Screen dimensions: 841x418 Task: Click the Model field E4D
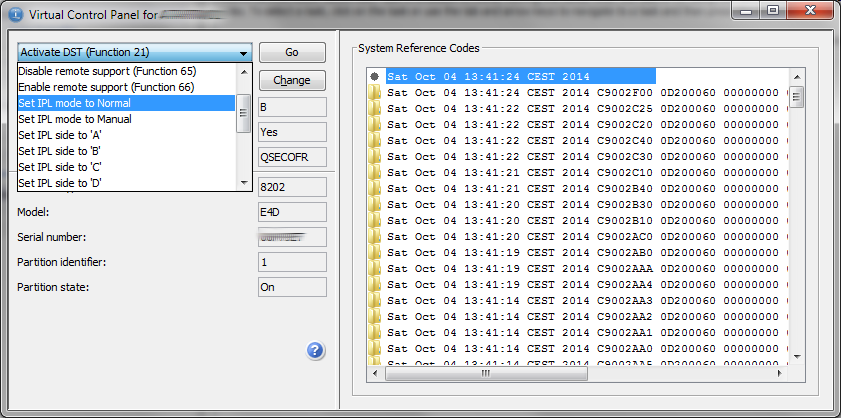click(292, 212)
